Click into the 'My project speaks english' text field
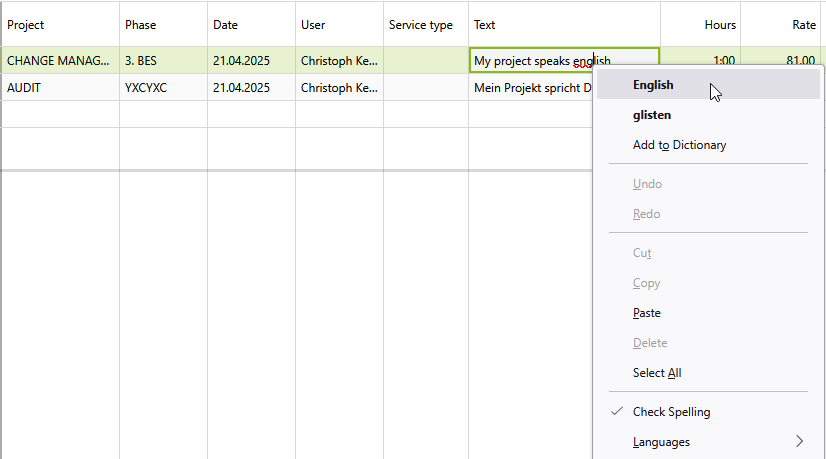Viewport: 826px width, 459px height. (530, 61)
